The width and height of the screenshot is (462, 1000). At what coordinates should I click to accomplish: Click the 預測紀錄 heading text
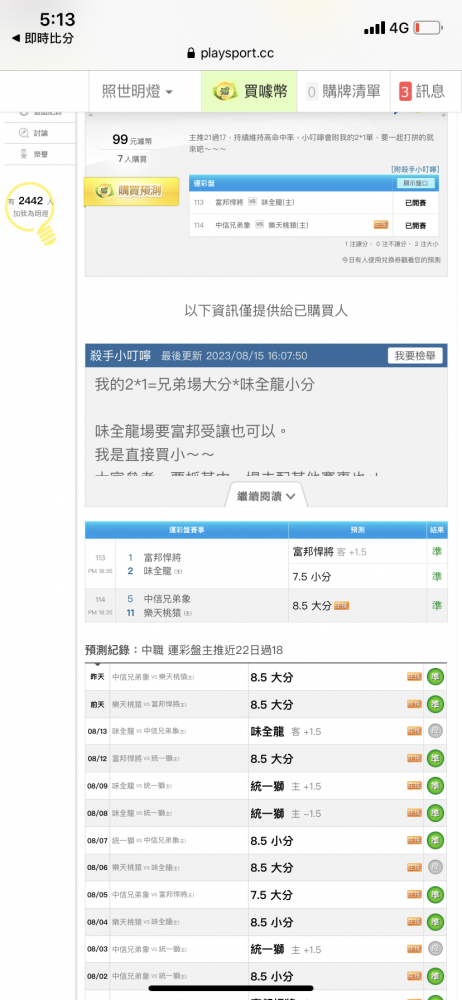tap(184, 650)
